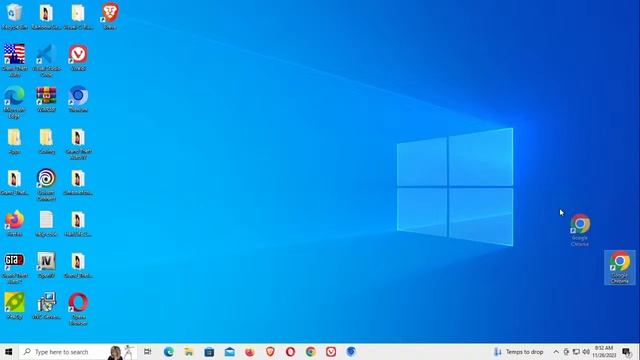The height and width of the screenshot is (360, 640).
Task: Select the unhighlighted Google Chrome desktop shortcut
Action: 580,230
